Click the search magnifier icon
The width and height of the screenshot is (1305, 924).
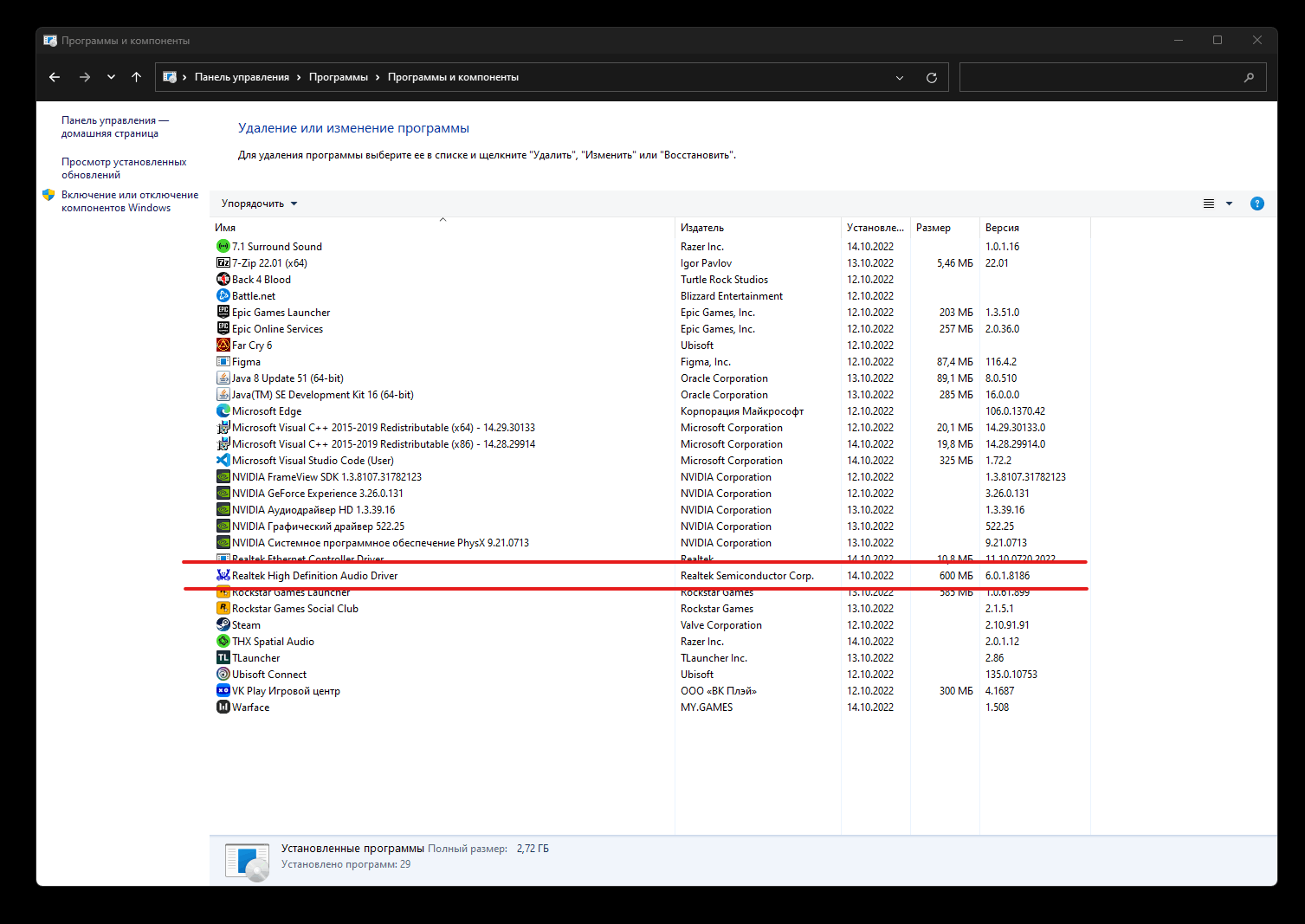[1249, 77]
